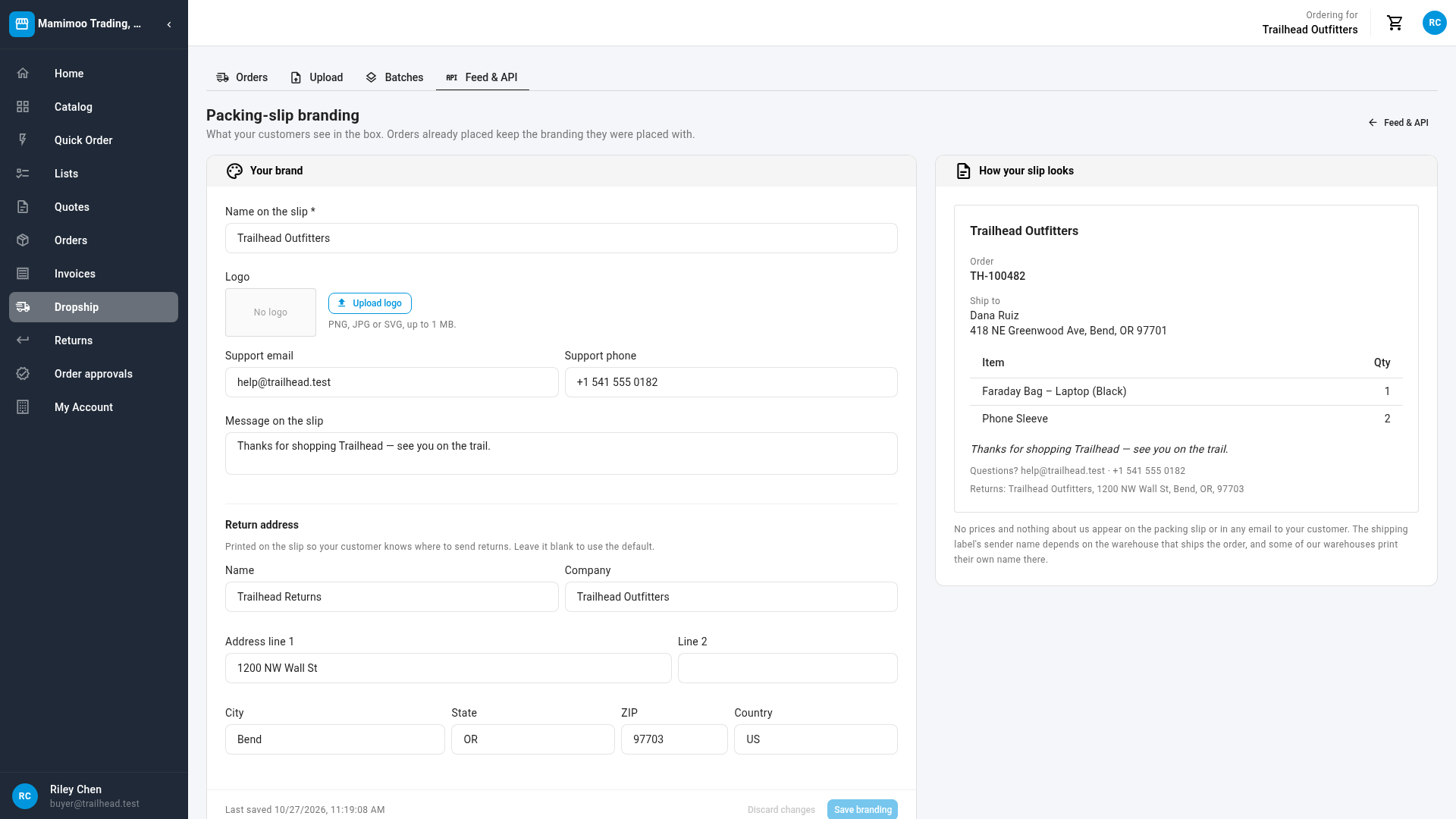Open the RC user avatar menu at top right
The width and height of the screenshot is (1456, 819).
point(1434,23)
